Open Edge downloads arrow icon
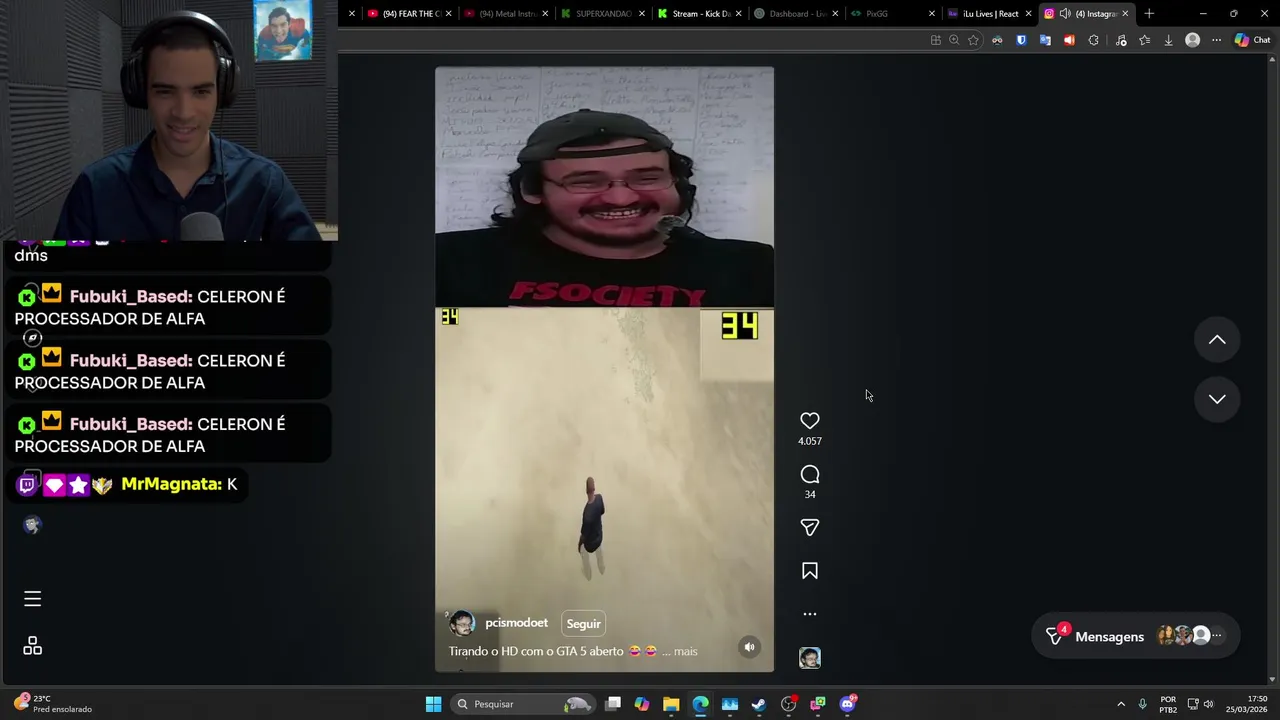The image size is (1280, 720). coord(1168,40)
